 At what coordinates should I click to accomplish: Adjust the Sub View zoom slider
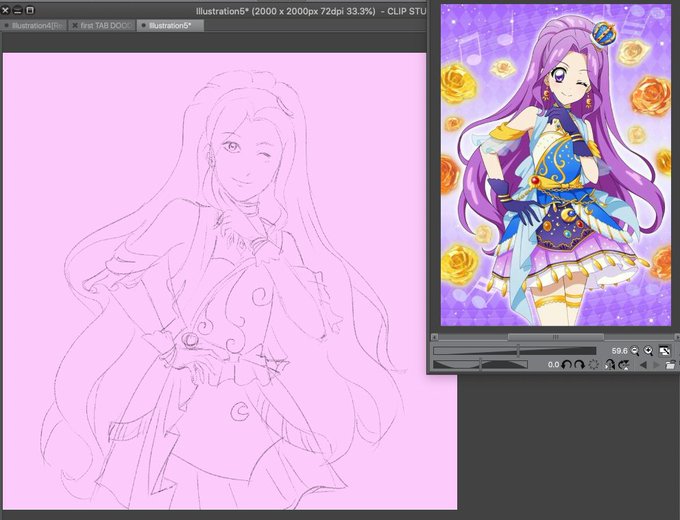click(515, 351)
